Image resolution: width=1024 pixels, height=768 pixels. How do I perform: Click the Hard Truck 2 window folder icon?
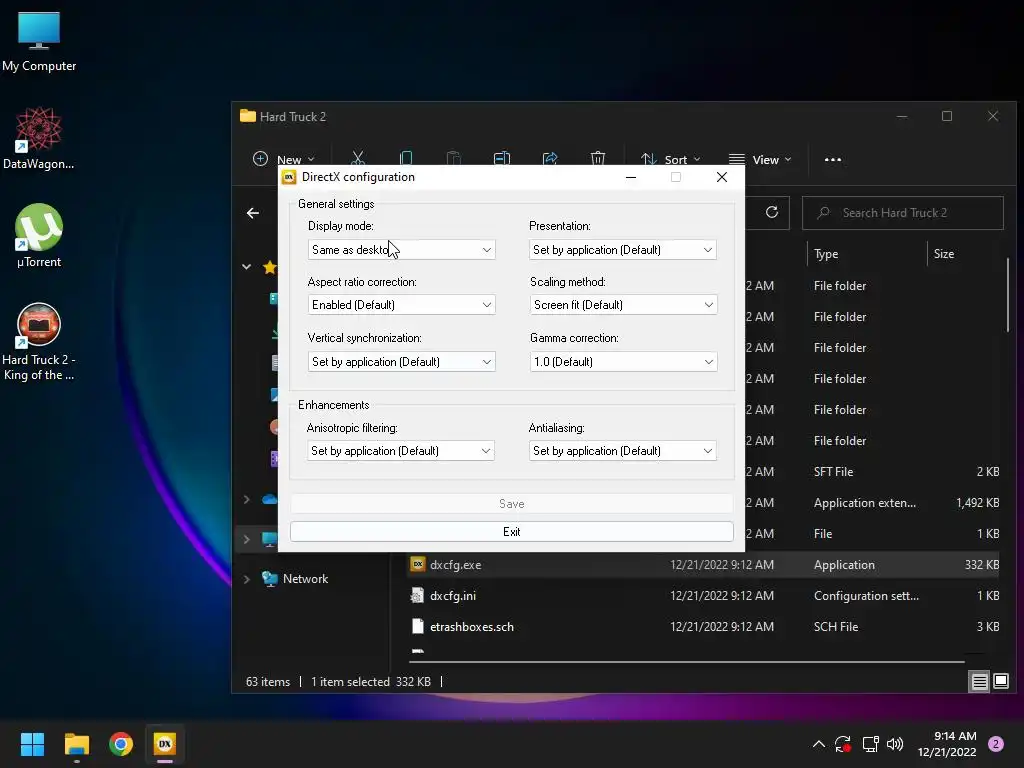248,116
